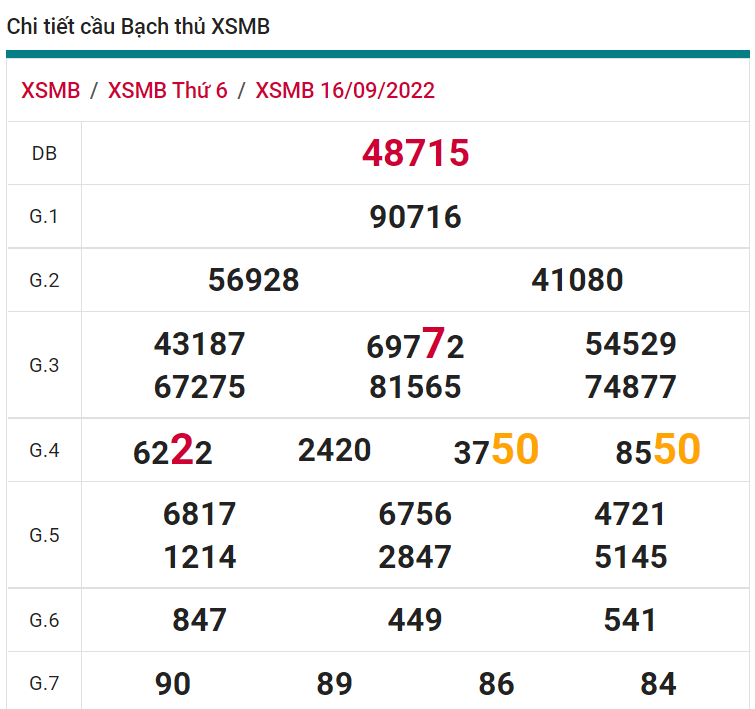Open the XSMB Thứ 6 breadcrumb link

pyautogui.click(x=167, y=91)
